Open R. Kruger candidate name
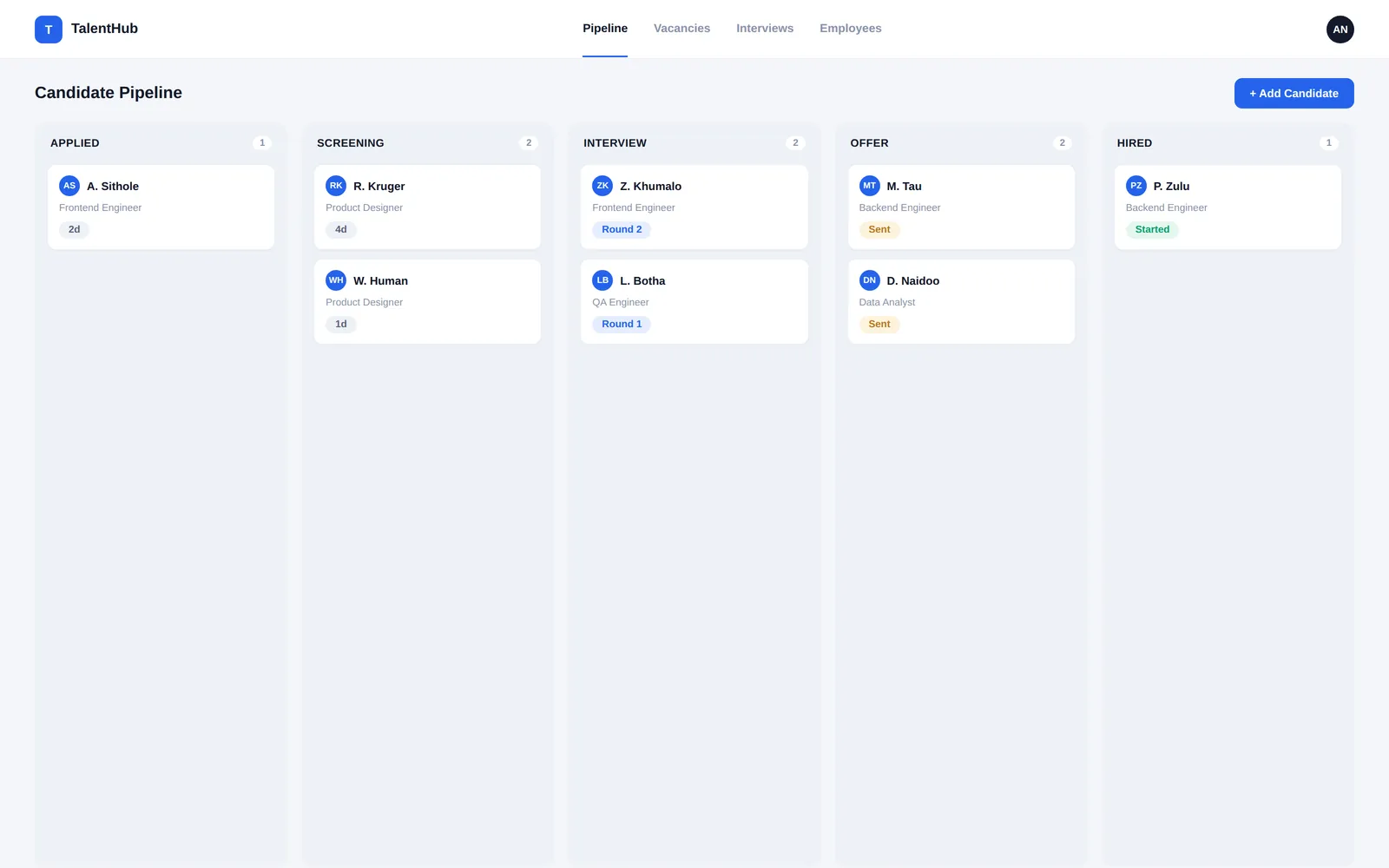The width and height of the screenshot is (1389, 868). [x=379, y=187]
